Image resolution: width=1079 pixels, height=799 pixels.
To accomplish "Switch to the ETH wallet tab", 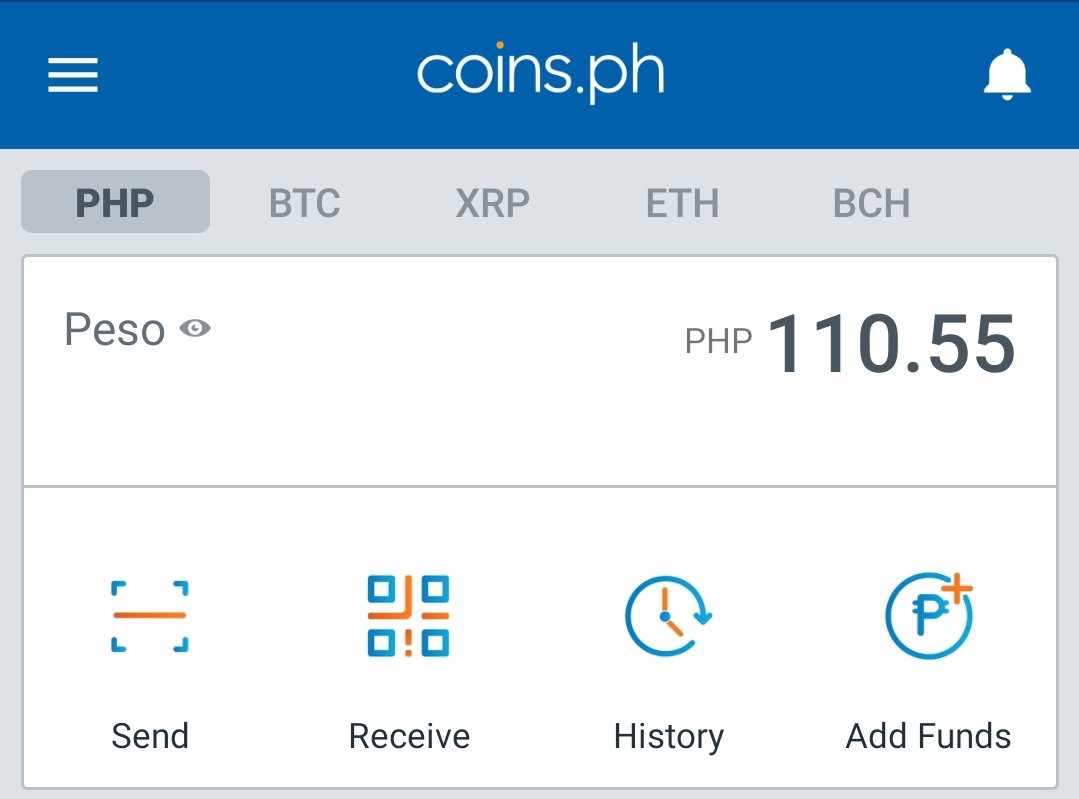I will pos(682,203).
